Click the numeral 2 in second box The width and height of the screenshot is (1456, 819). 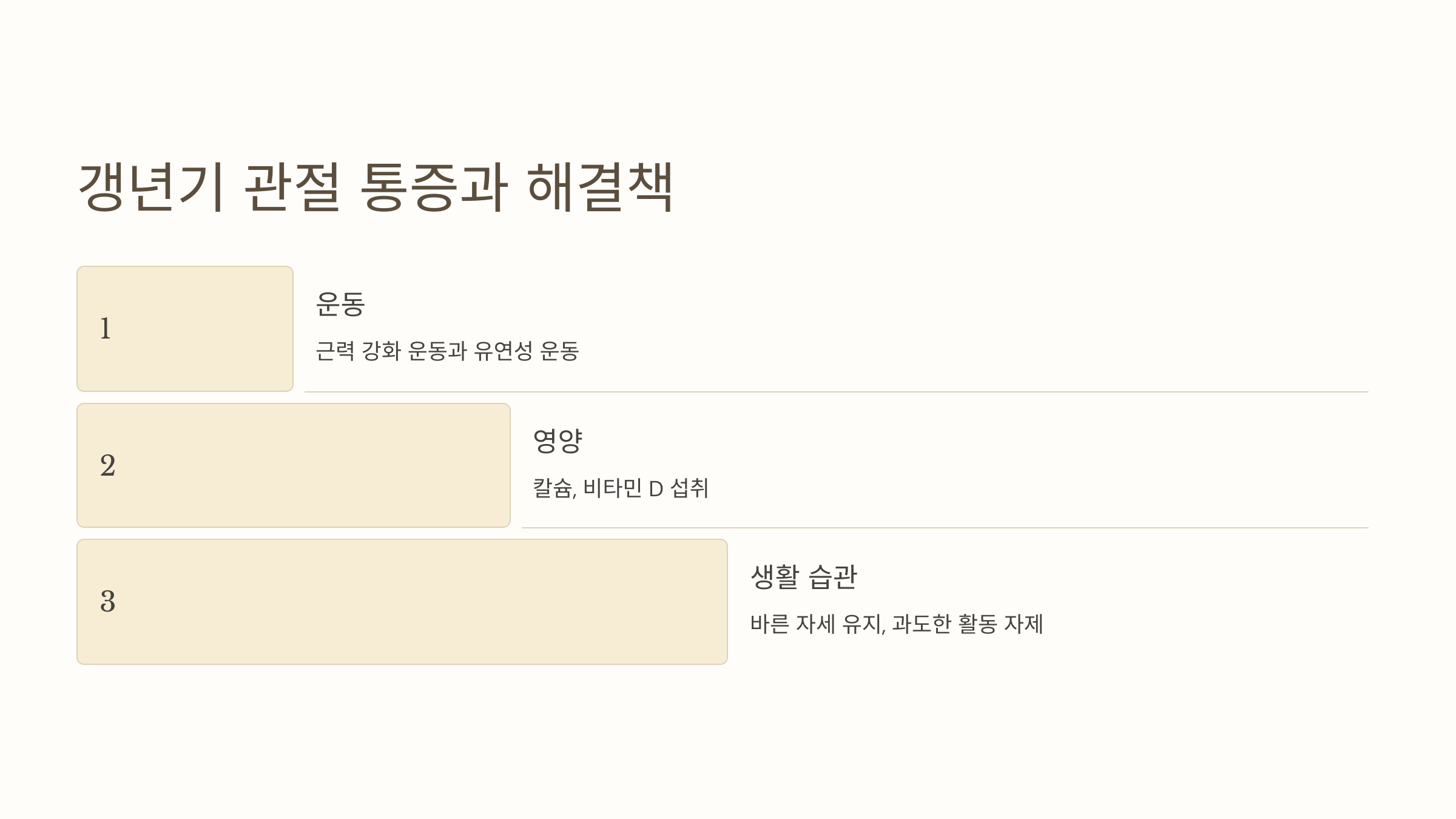(x=107, y=465)
